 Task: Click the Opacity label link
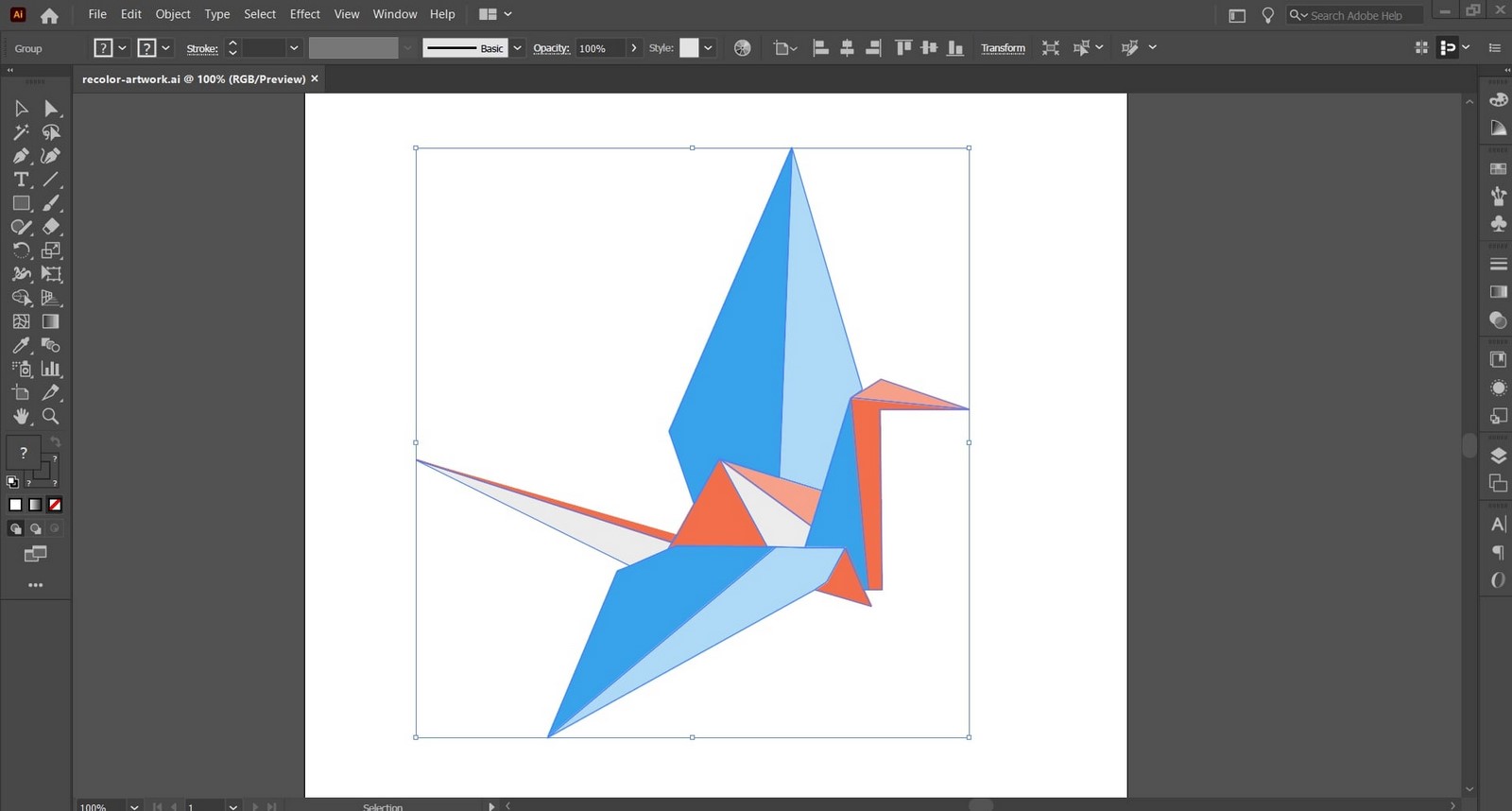point(551,48)
